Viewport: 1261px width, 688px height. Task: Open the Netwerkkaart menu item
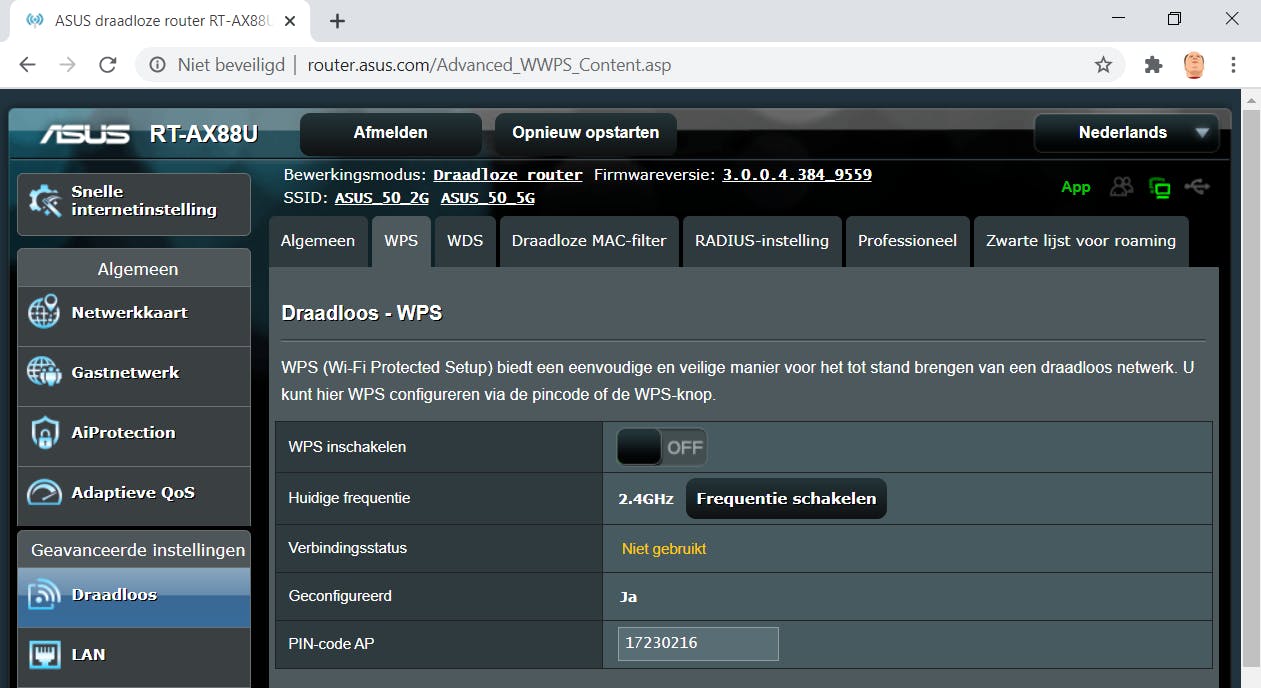click(x=134, y=316)
